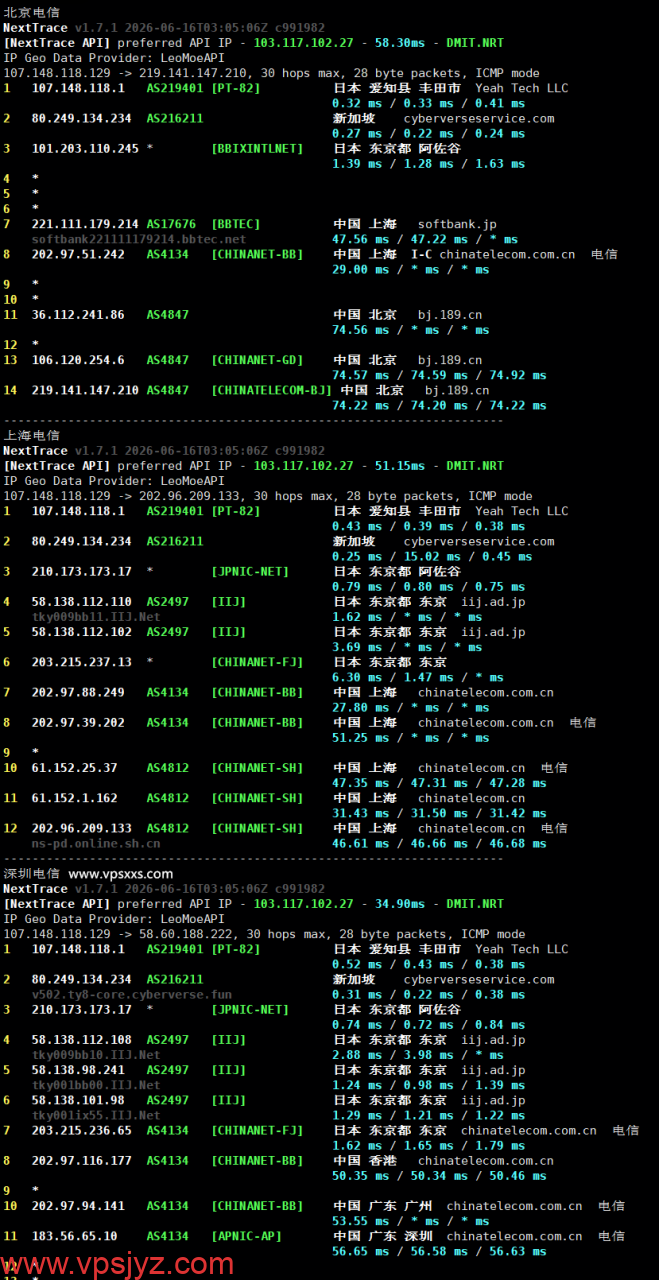Viewport: 659px width, 1280px height.
Task: Click hop IP 106.120.254.6
Action: pyautogui.click(x=78, y=360)
